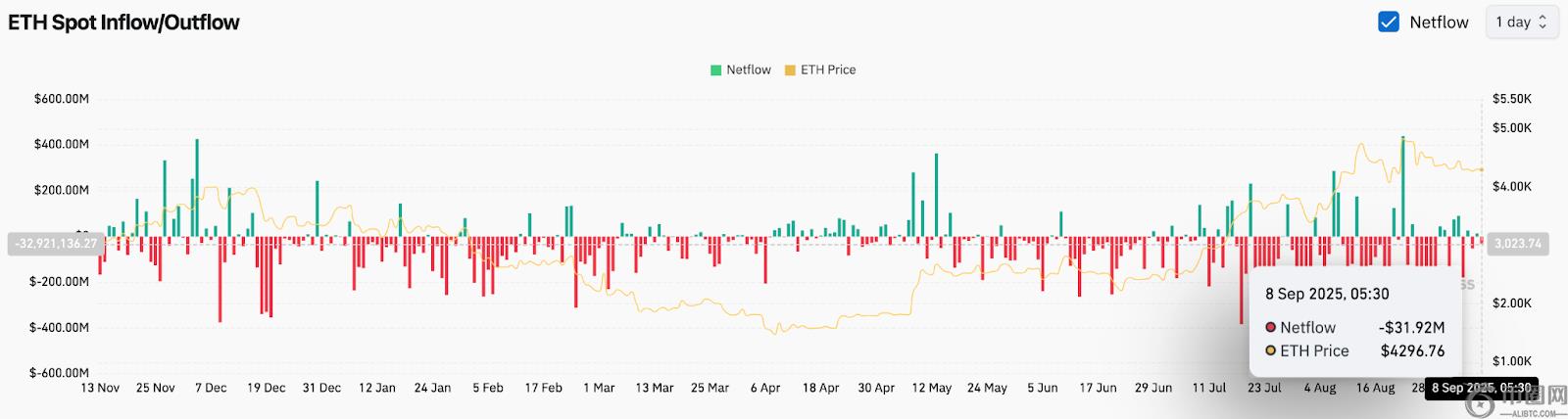
Task: Click the $4296.76 price in the tooltip
Action: click(1412, 351)
